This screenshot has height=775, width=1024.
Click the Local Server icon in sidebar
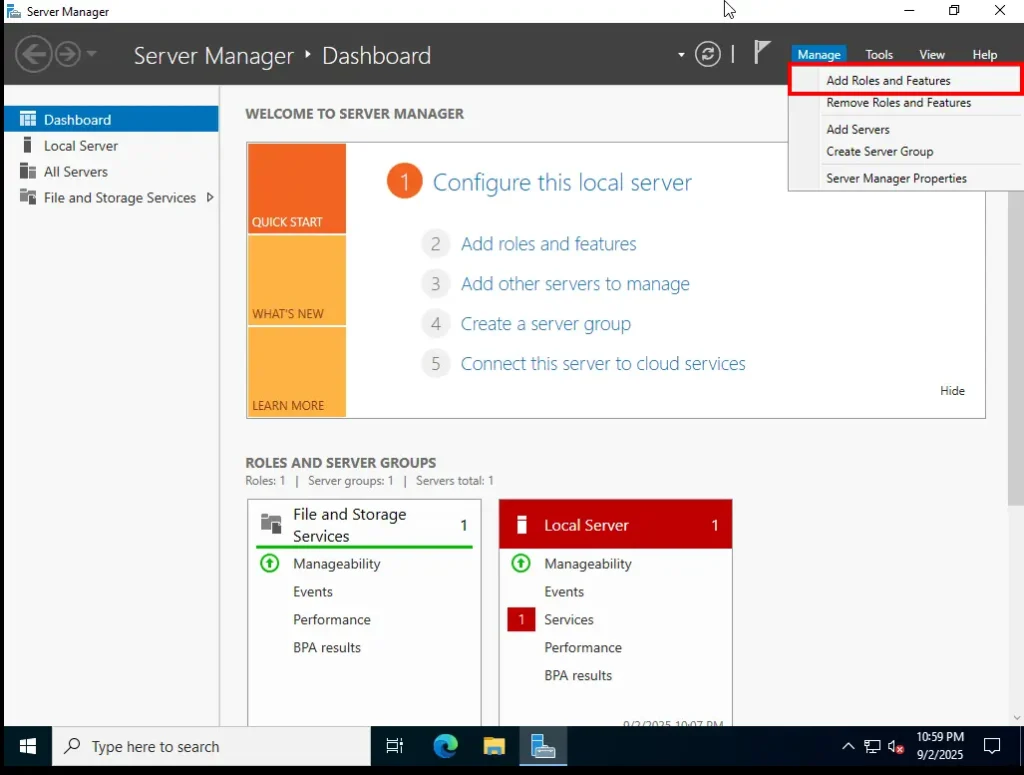[x=27, y=145]
